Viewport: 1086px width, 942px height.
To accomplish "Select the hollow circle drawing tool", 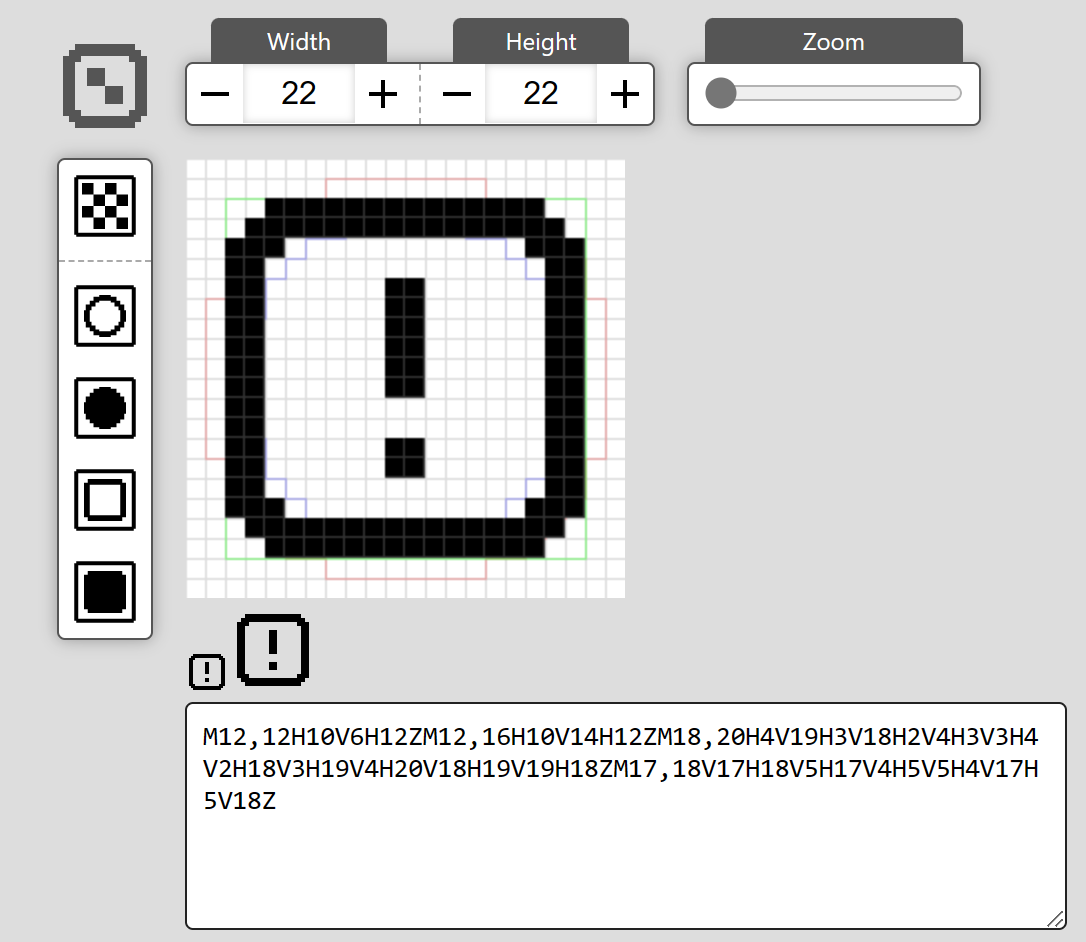I will click(104, 316).
